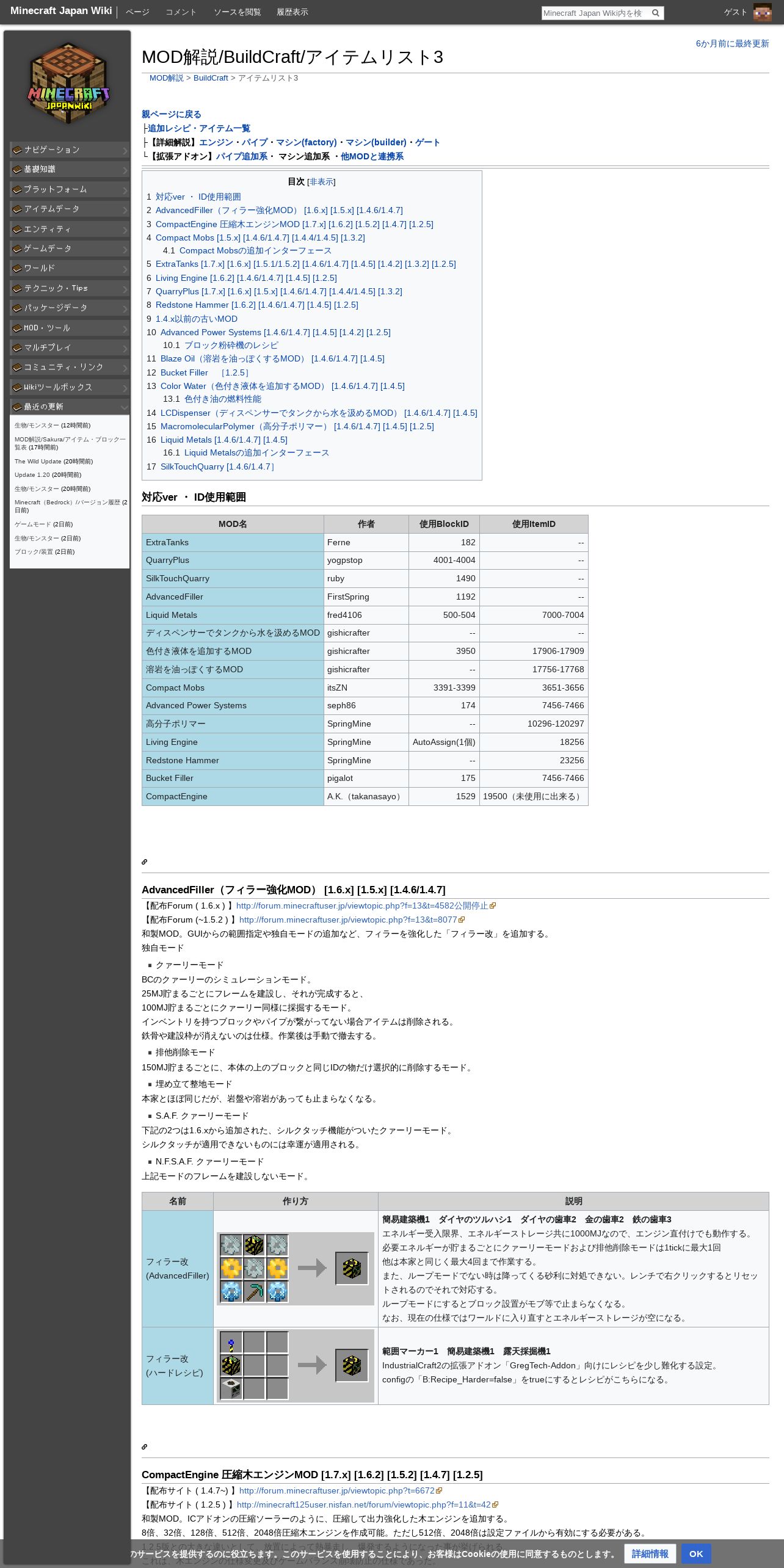Expand the マルチプレイ sidebar section
Image resolution: width=784 pixels, height=1568 pixels.
tap(70, 347)
